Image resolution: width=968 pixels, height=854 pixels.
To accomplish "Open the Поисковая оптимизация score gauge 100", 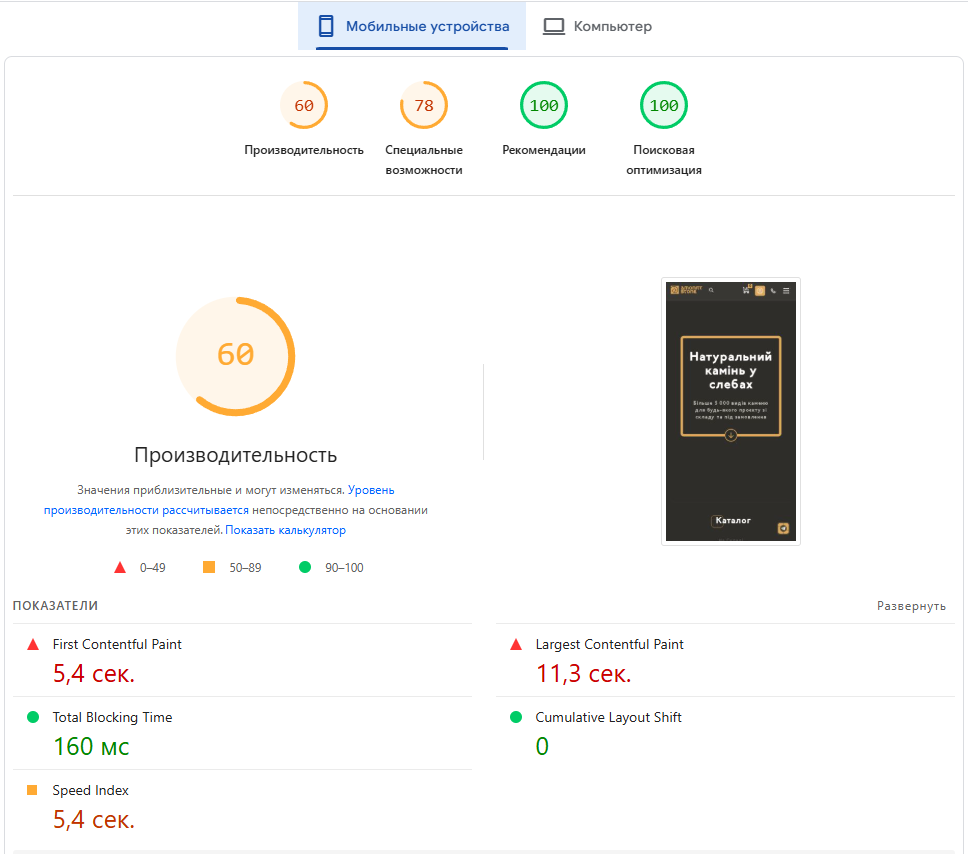I will 664,106.
